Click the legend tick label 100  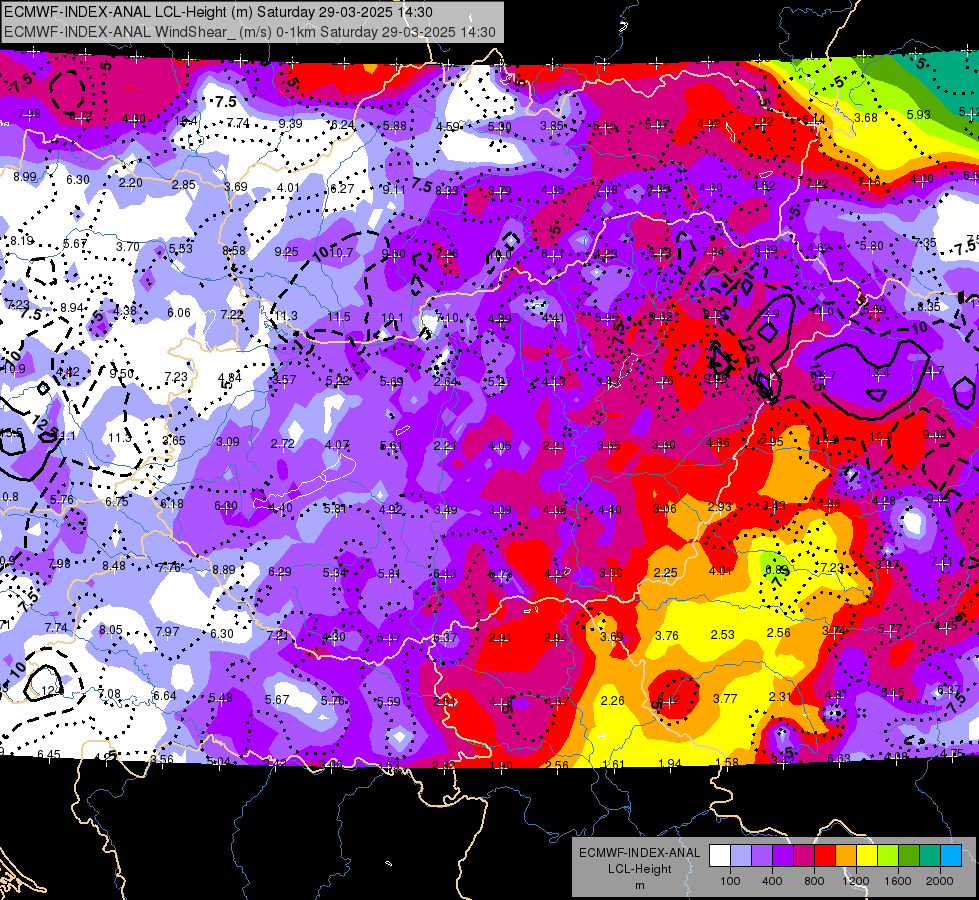click(730, 881)
